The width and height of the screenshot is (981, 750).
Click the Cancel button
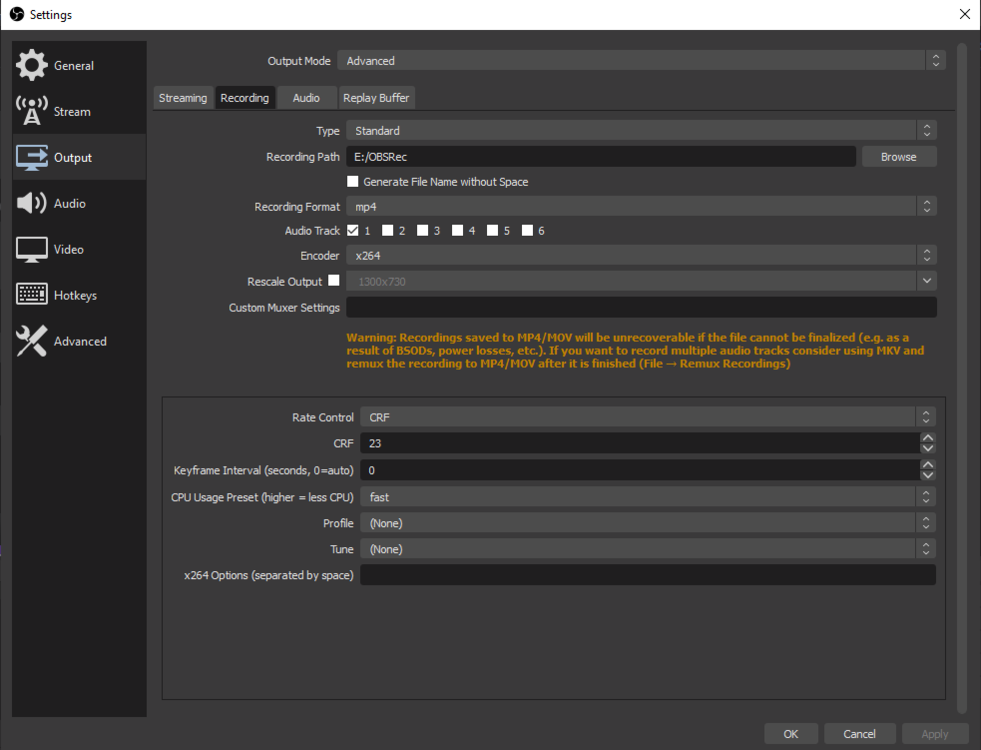click(x=859, y=733)
